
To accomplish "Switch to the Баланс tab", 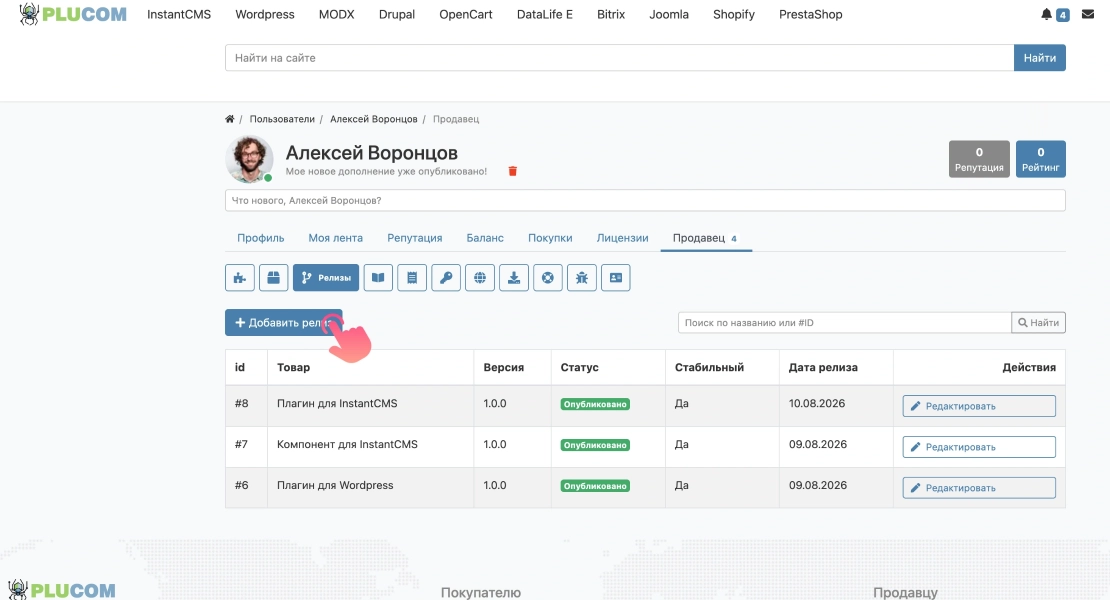I will pos(485,238).
